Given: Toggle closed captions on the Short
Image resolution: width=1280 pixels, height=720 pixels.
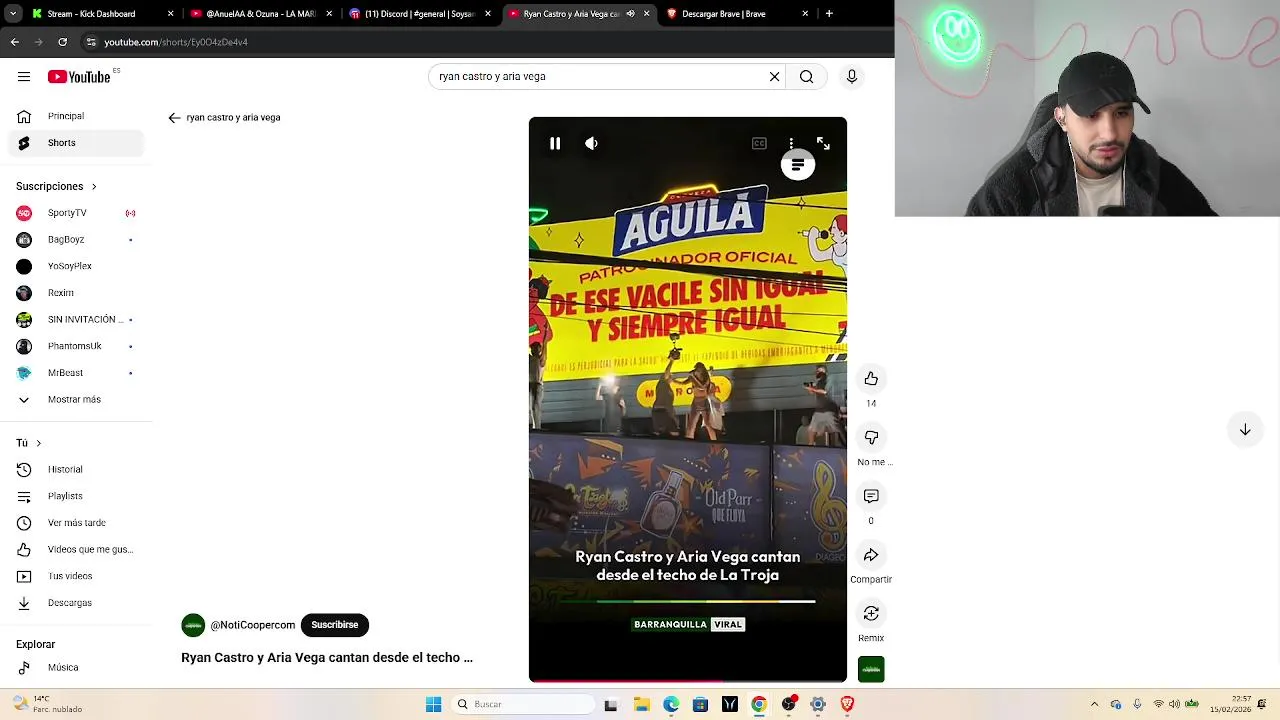Looking at the screenshot, I should click(759, 144).
